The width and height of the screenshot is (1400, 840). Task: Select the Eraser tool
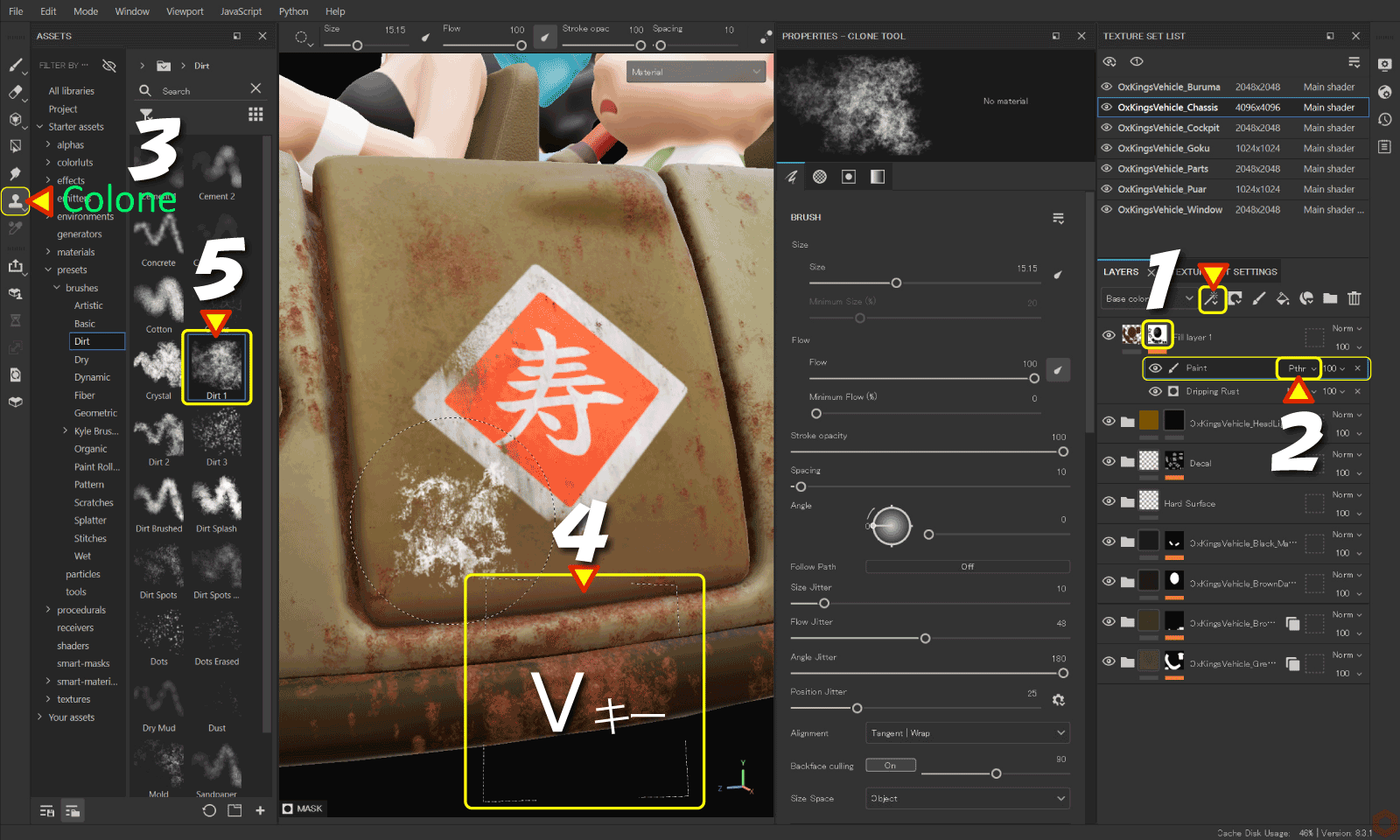(15, 92)
